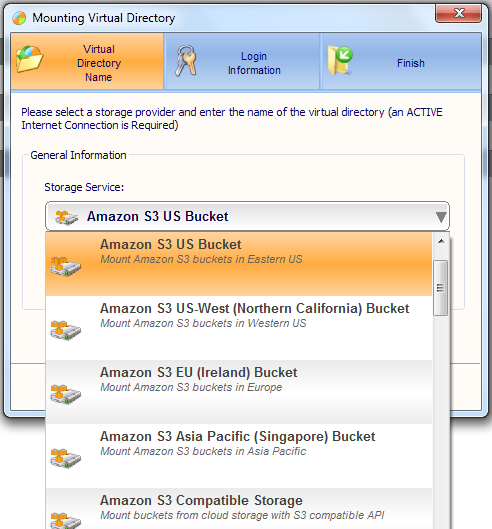492x529 pixels.
Task: Open the Finish step tab
Action: click(402, 61)
